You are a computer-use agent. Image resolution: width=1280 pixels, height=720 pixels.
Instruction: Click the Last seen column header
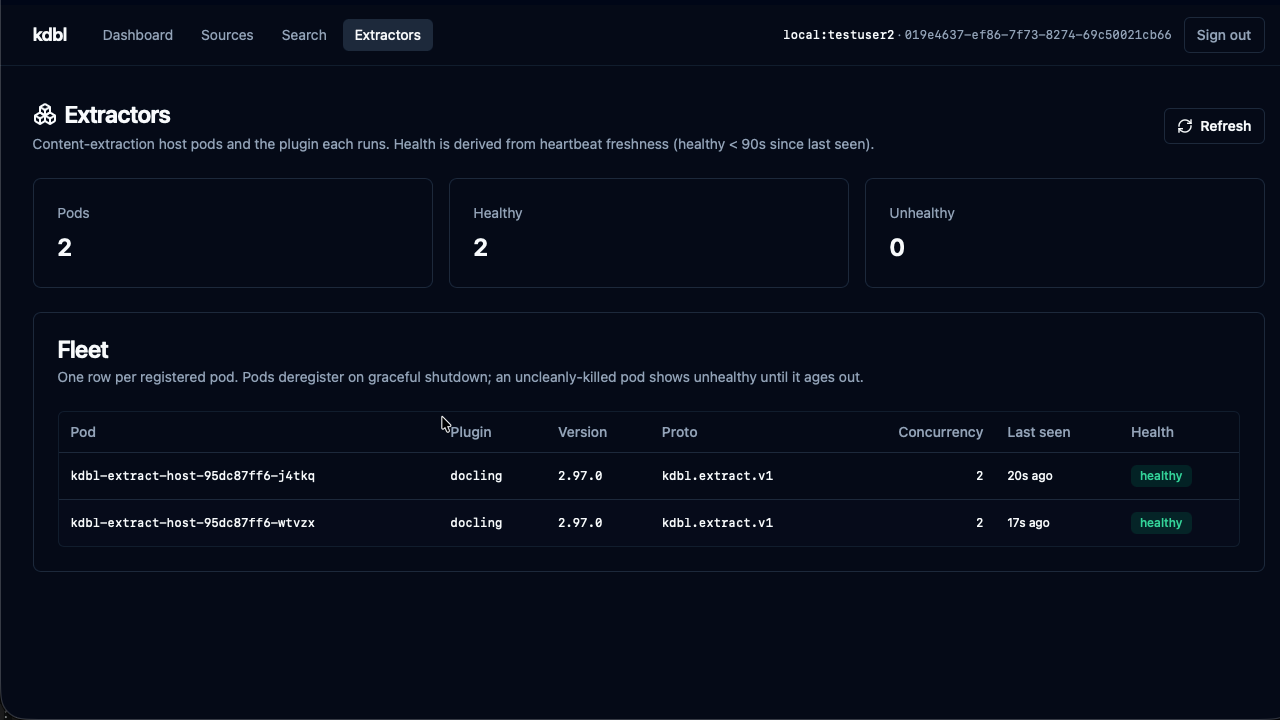tap(1038, 432)
